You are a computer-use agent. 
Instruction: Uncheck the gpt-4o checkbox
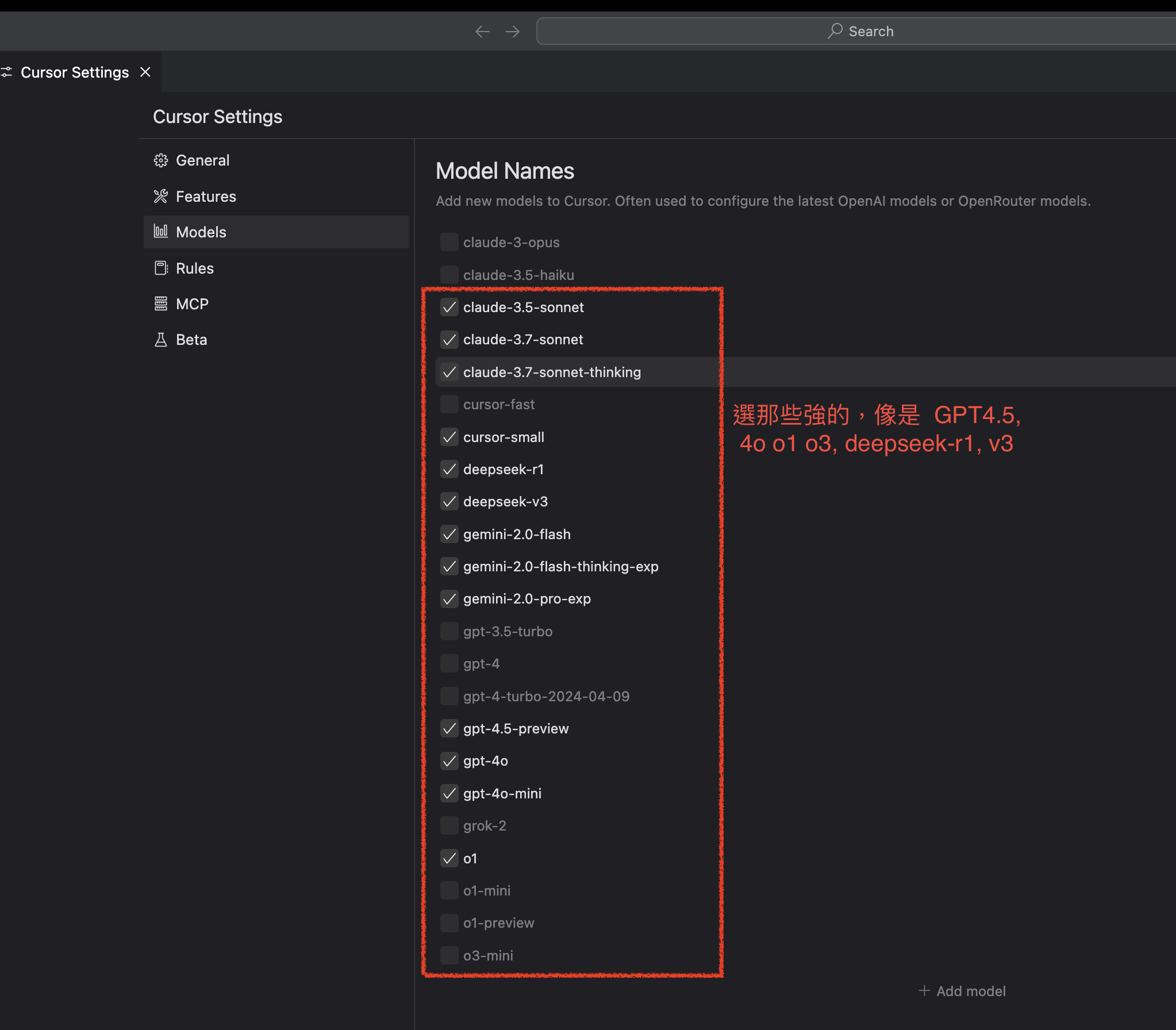(449, 761)
